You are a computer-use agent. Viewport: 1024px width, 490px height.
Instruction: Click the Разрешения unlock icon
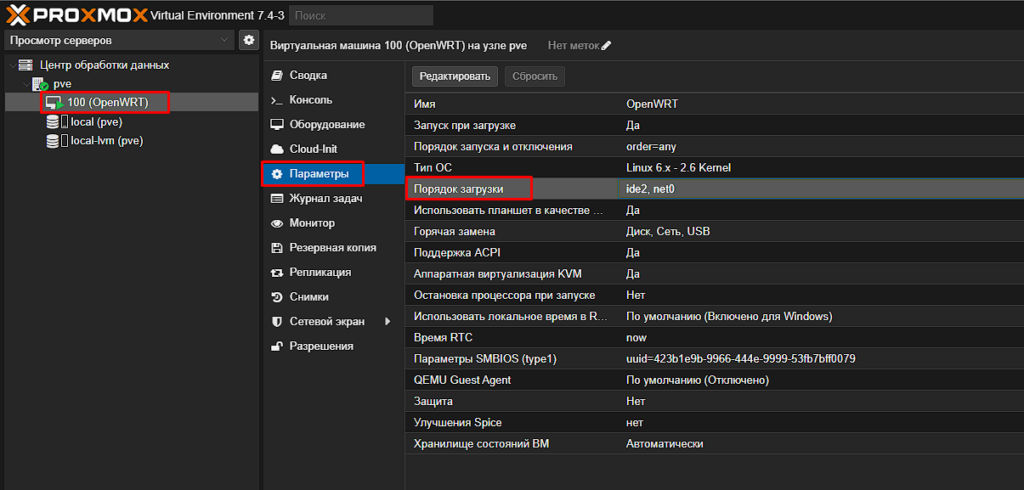tap(277, 346)
